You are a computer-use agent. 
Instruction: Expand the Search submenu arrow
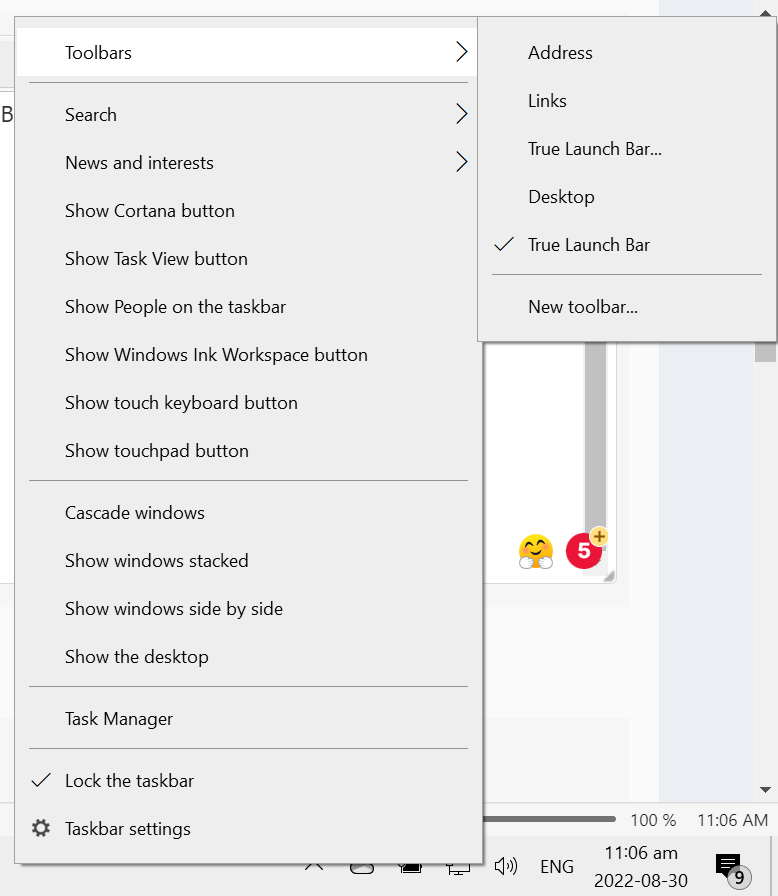pos(461,115)
